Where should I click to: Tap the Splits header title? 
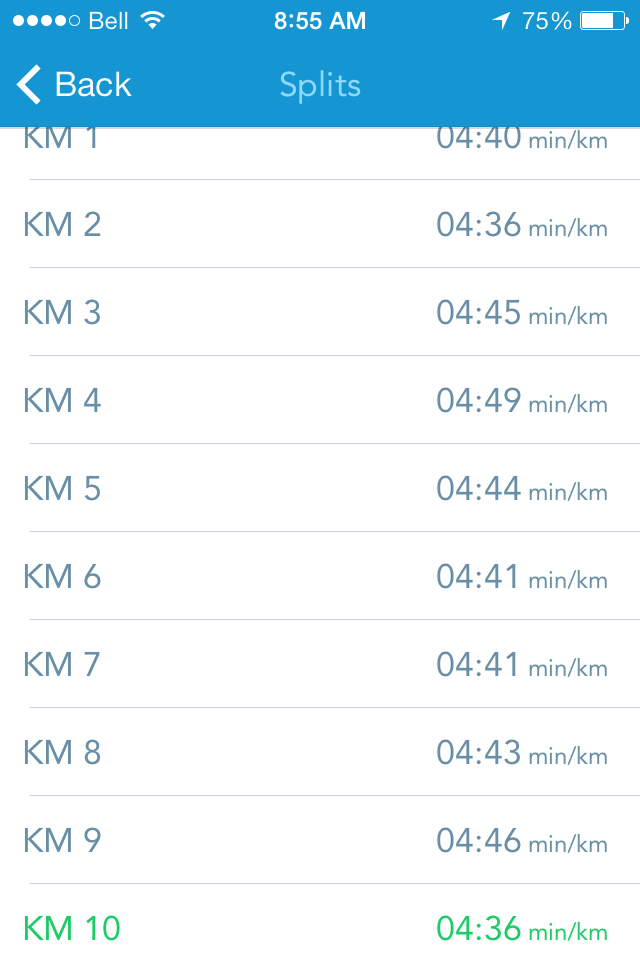(x=320, y=85)
